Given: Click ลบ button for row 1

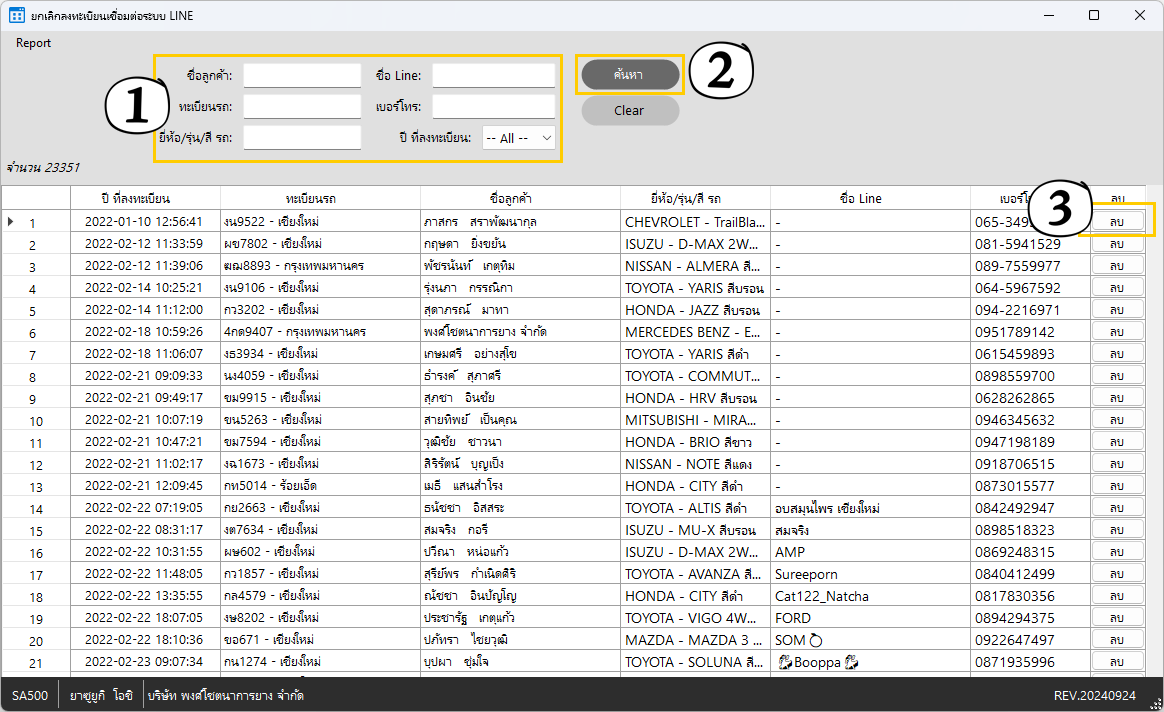Looking at the screenshot, I should point(1117,222).
